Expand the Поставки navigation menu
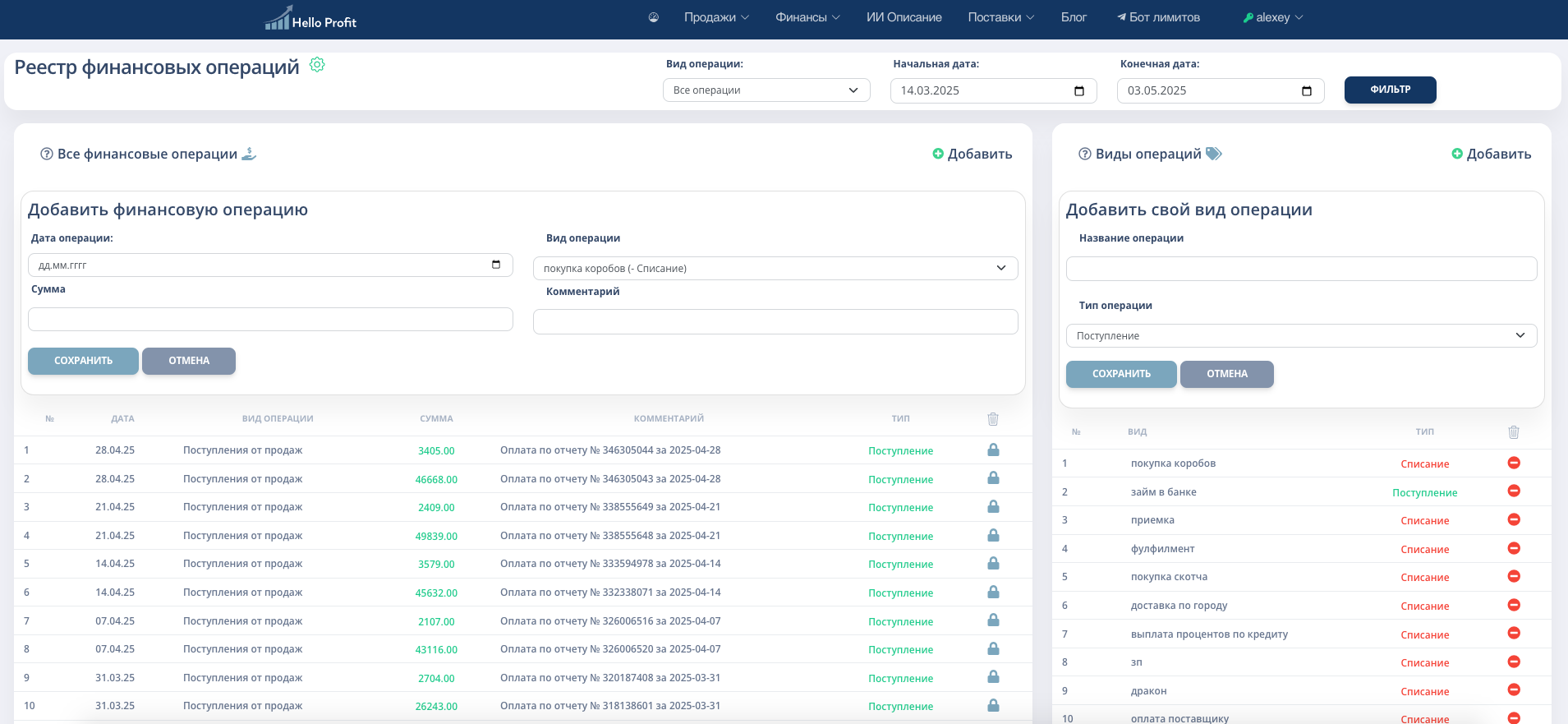Viewport: 1568px width, 724px height. pyautogui.click(x=1000, y=17)
